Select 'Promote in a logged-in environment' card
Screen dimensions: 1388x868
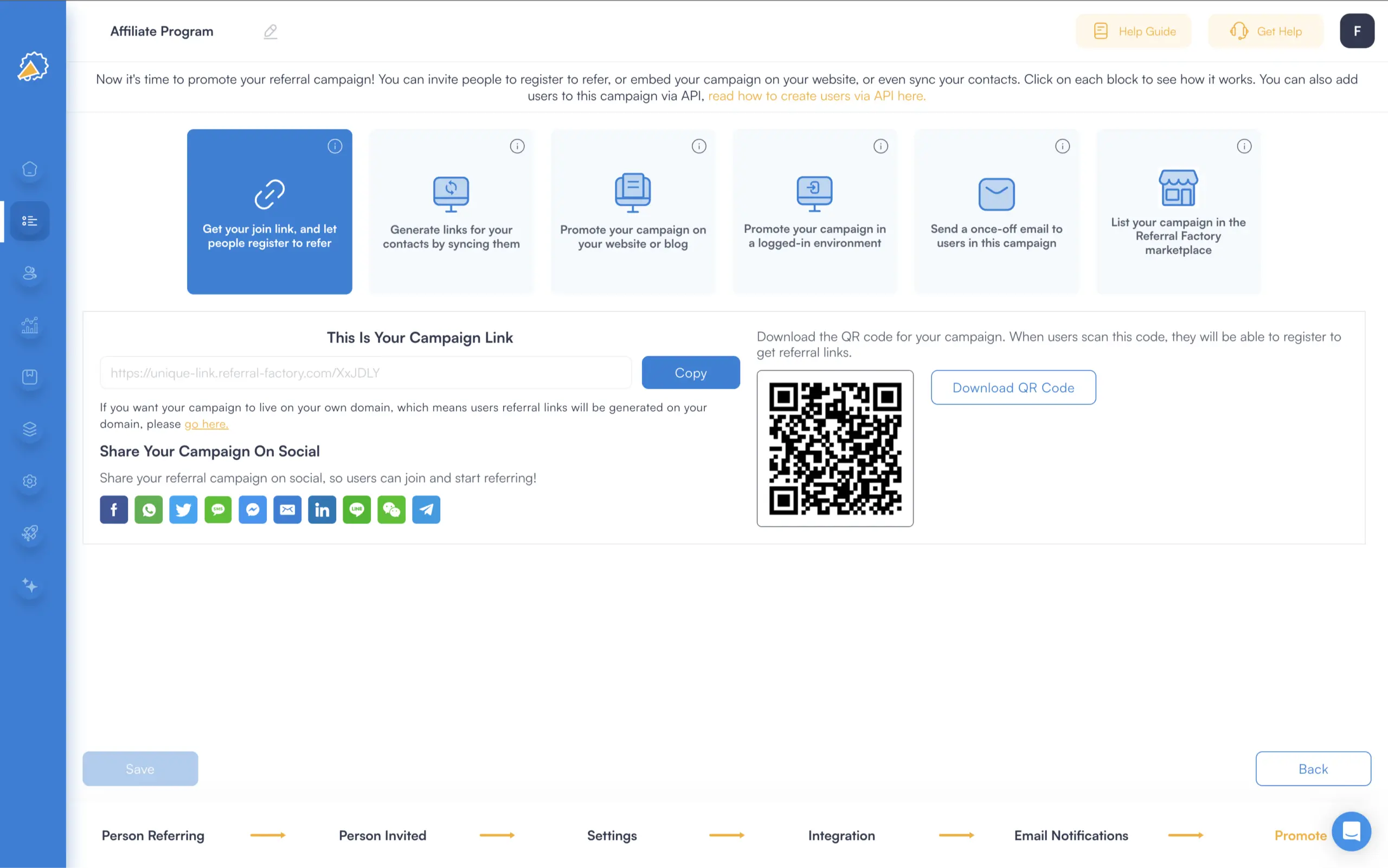coord(815,212)
